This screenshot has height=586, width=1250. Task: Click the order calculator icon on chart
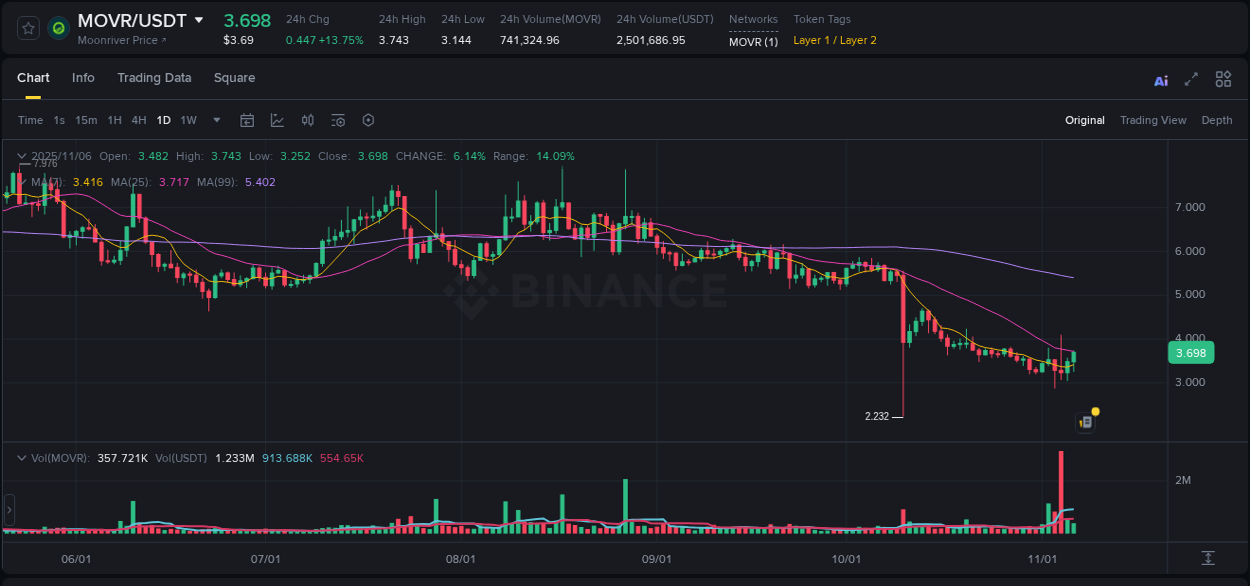coord(1085,422)
